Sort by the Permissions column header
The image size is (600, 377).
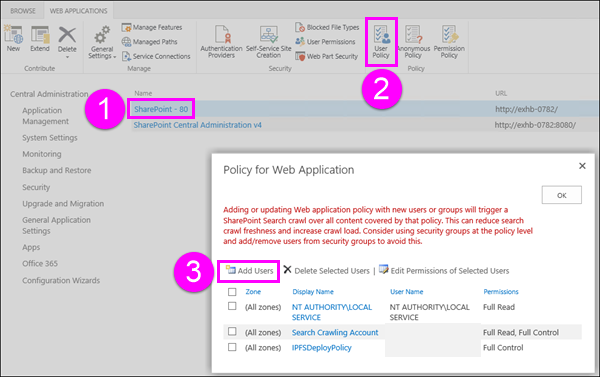[501, 292]
